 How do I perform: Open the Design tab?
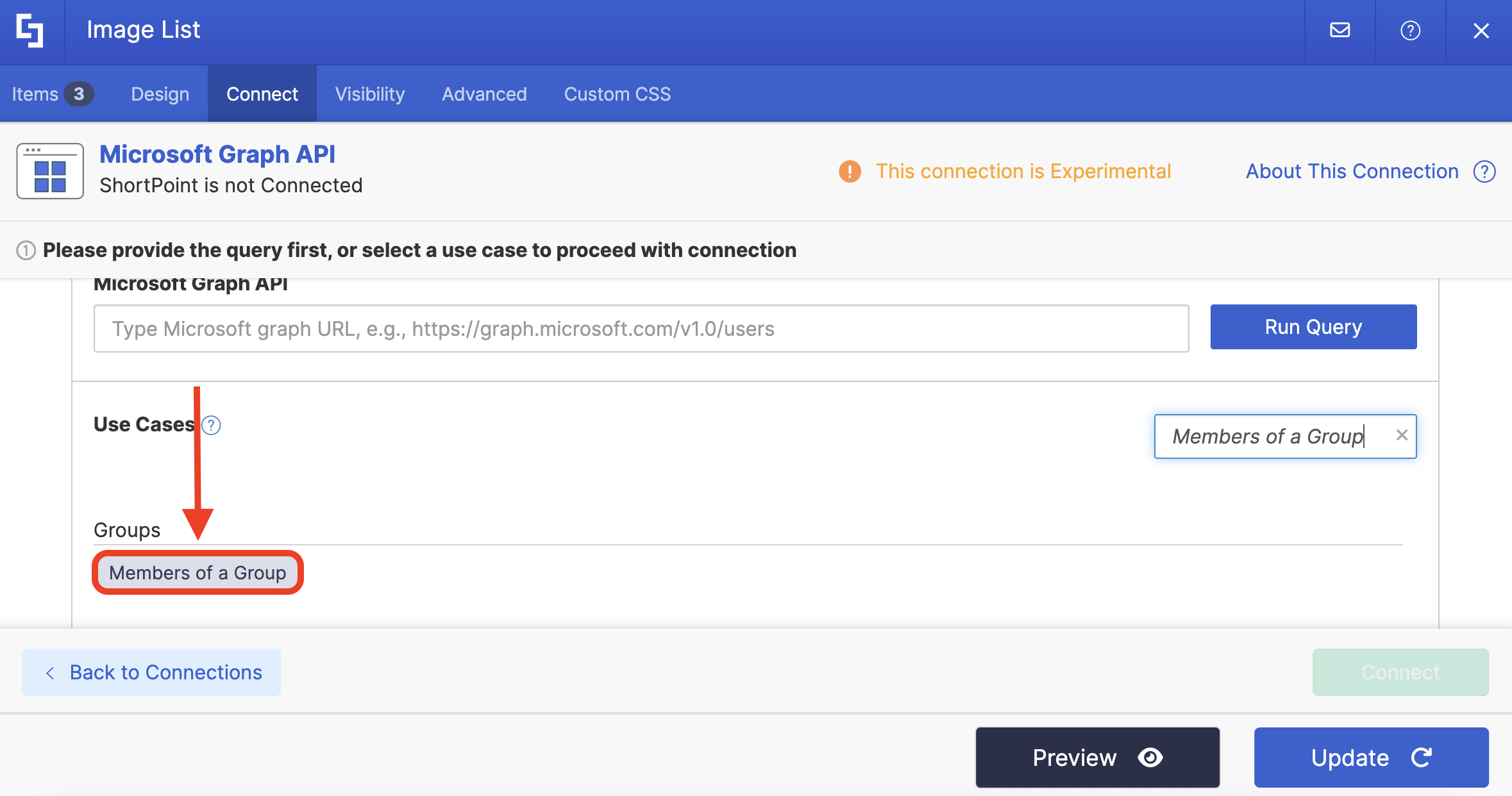click(x=160, y=94)
